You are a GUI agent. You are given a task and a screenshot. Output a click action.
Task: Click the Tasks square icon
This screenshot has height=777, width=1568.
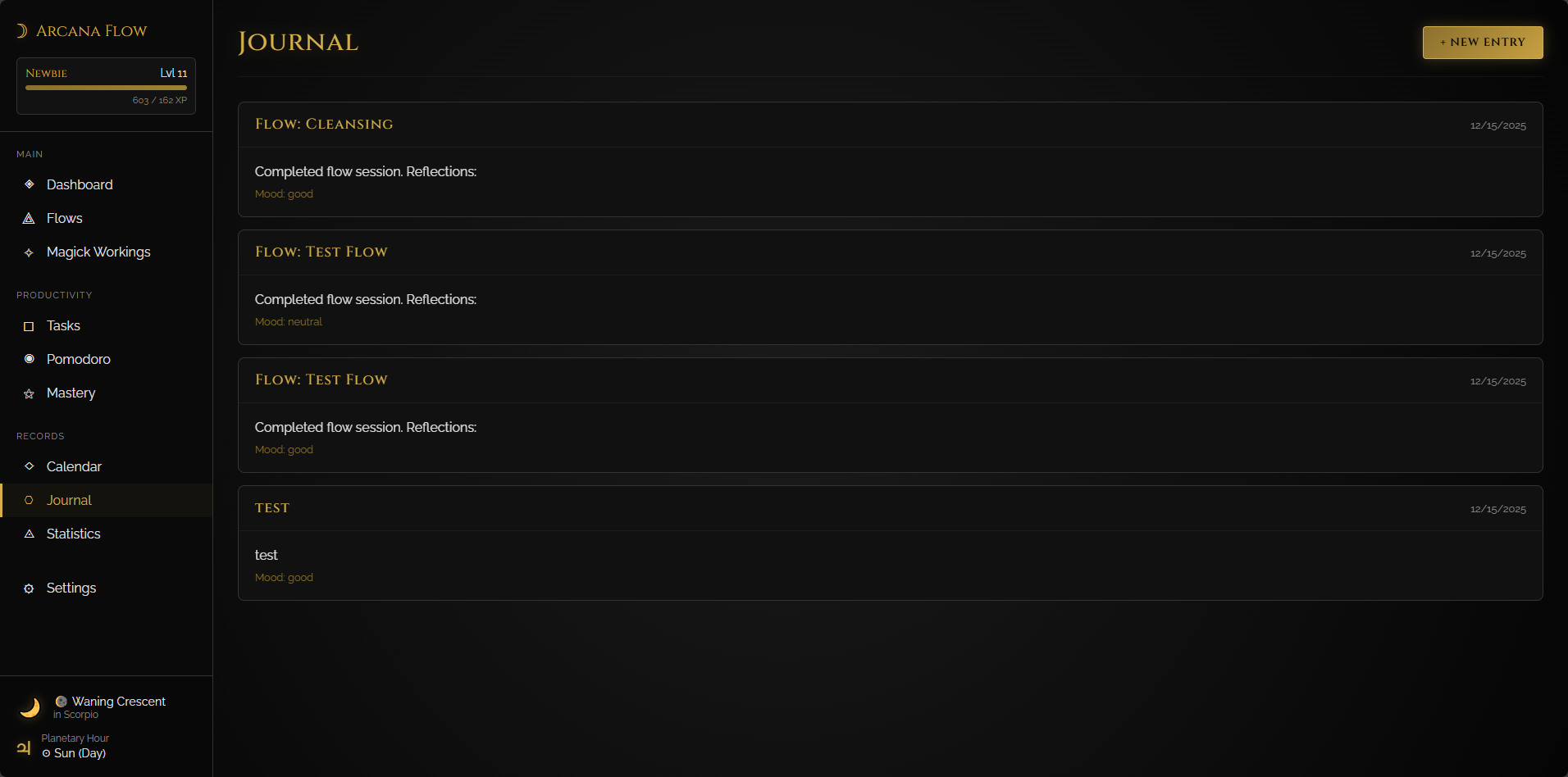point(29,326)
